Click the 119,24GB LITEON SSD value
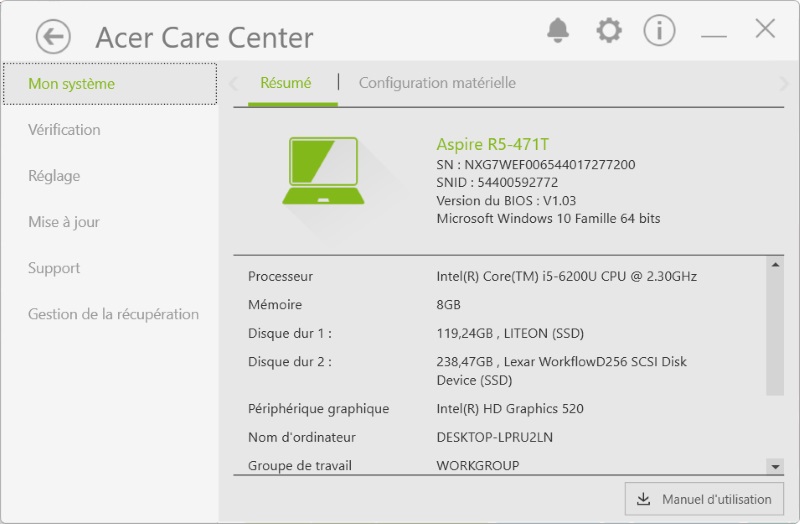The width and height of the screenshot is (800, 524). click(510, 334)
